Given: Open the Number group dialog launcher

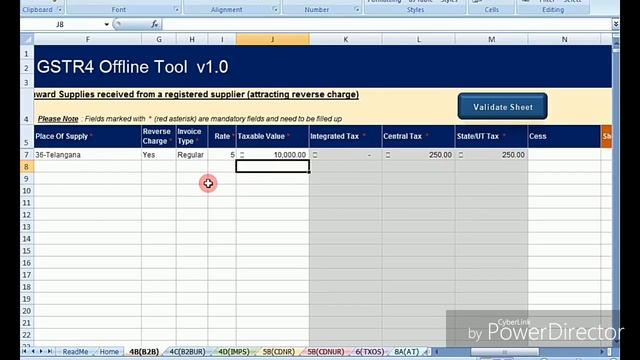Looking at the screenshot, I should tap(357, 10).
